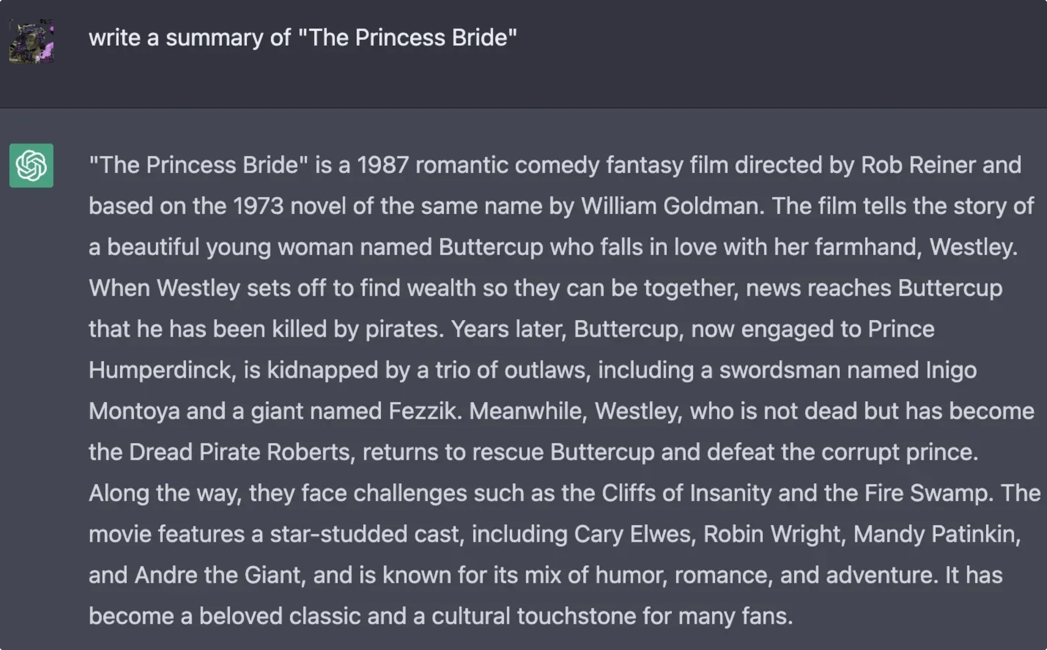Click the year "1987" in the response

[382, 165]
